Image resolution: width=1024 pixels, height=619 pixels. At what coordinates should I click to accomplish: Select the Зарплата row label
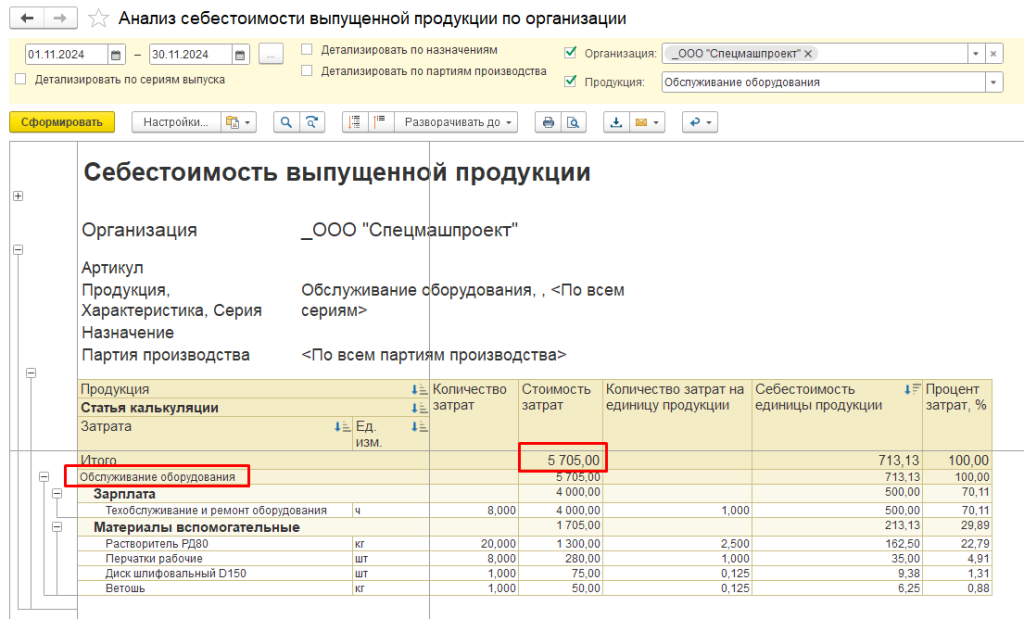tap(124, 494)
